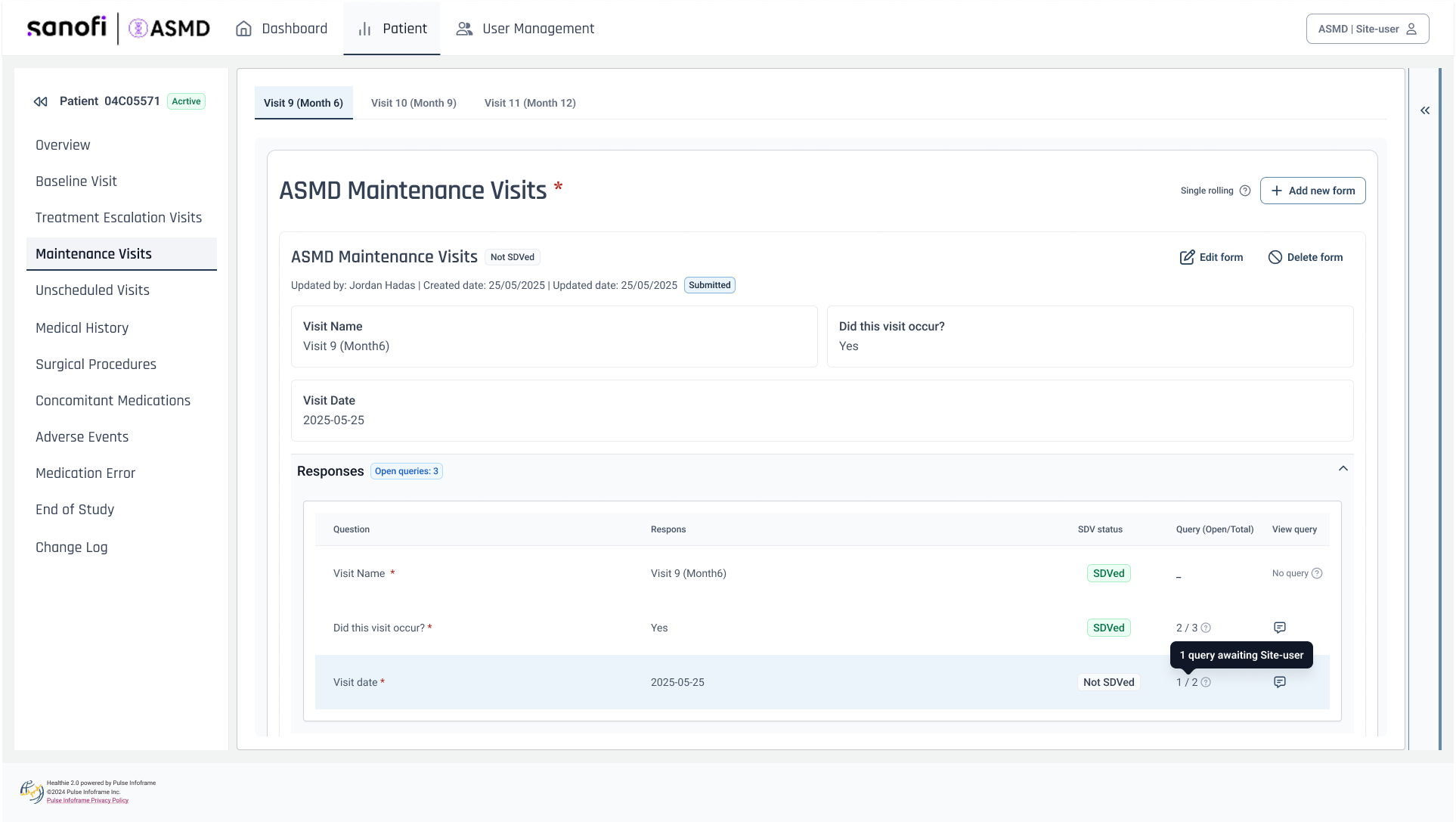Viewport: 1456px width, 822px height.
Task: Open the Patient nav tab
Action: [x=392, y=29]
